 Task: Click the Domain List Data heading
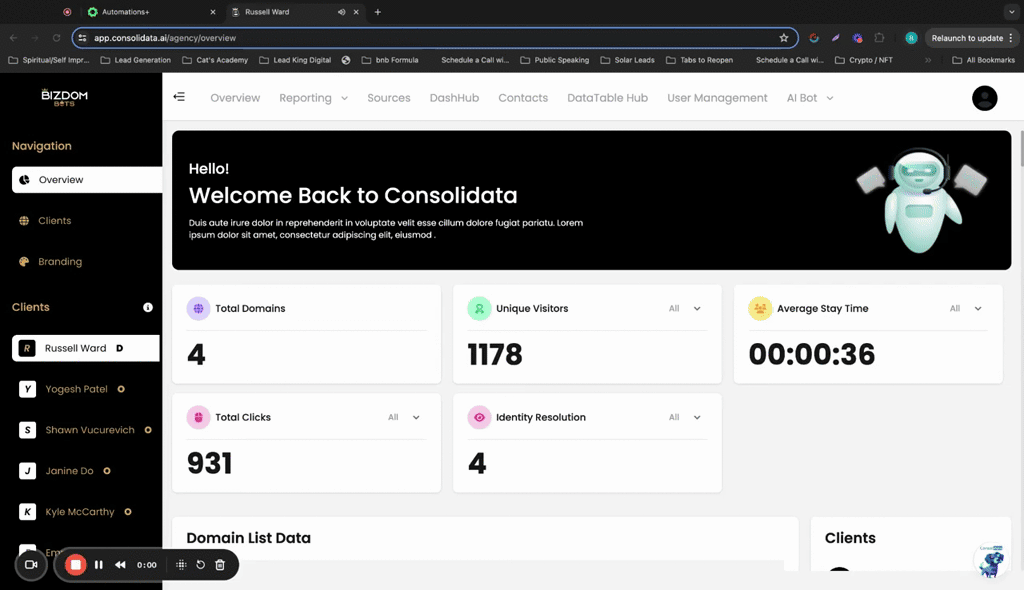click(x=248, y=538)
